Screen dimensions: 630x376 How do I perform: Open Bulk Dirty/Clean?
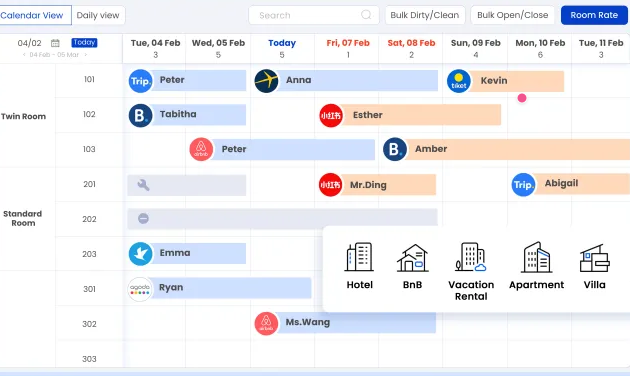[x=425, y=15]
